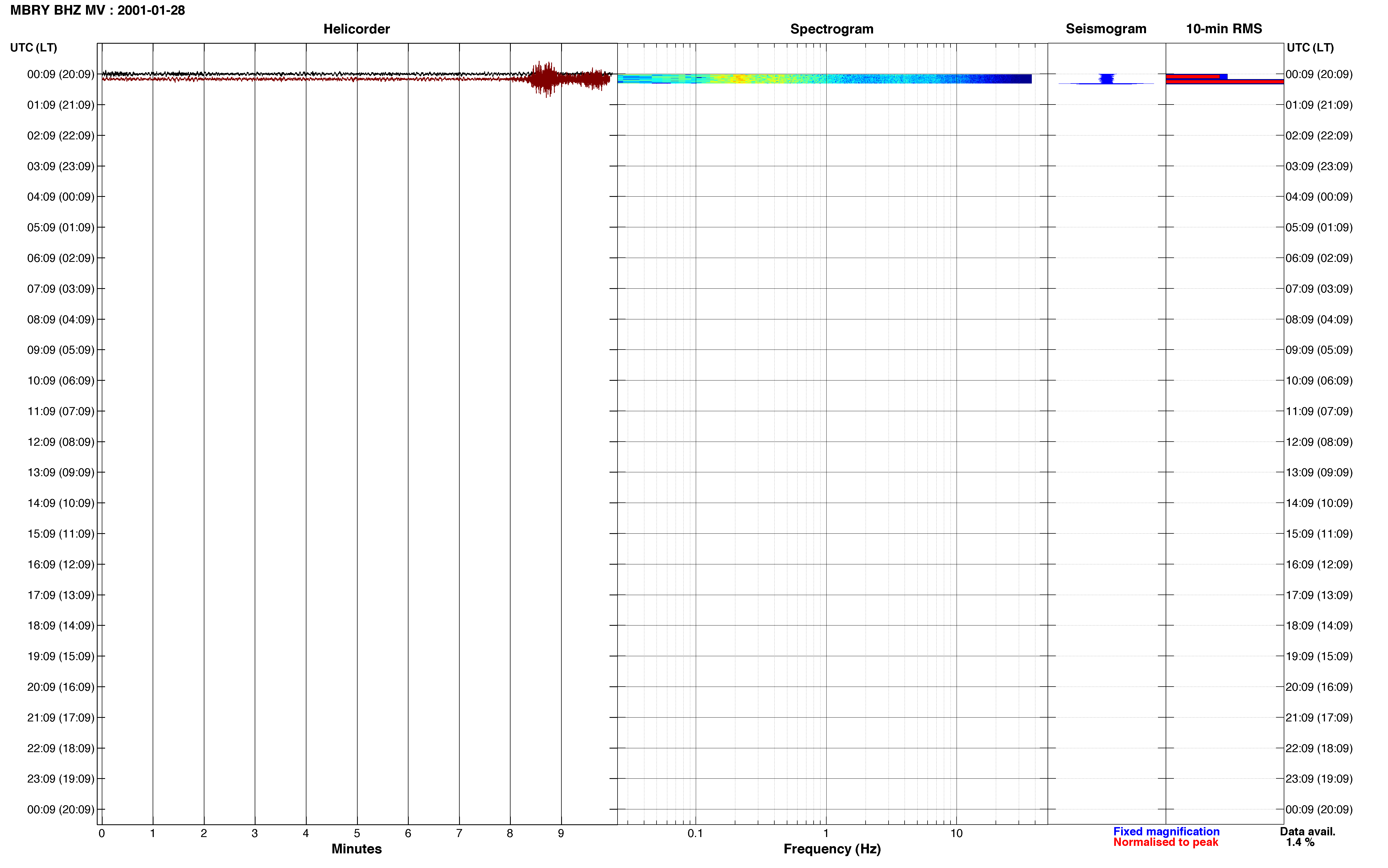Click the frequency tick label '0.1'

(695, 833)
